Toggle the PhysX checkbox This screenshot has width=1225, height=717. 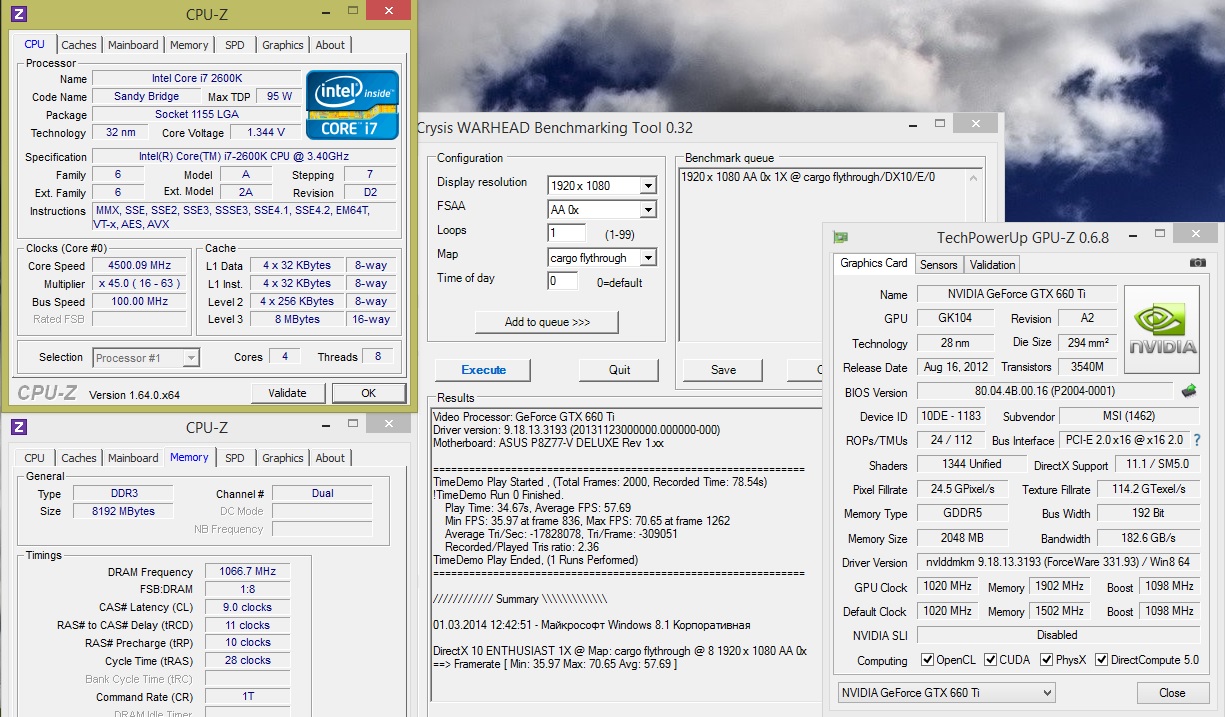pos(1047,660)
